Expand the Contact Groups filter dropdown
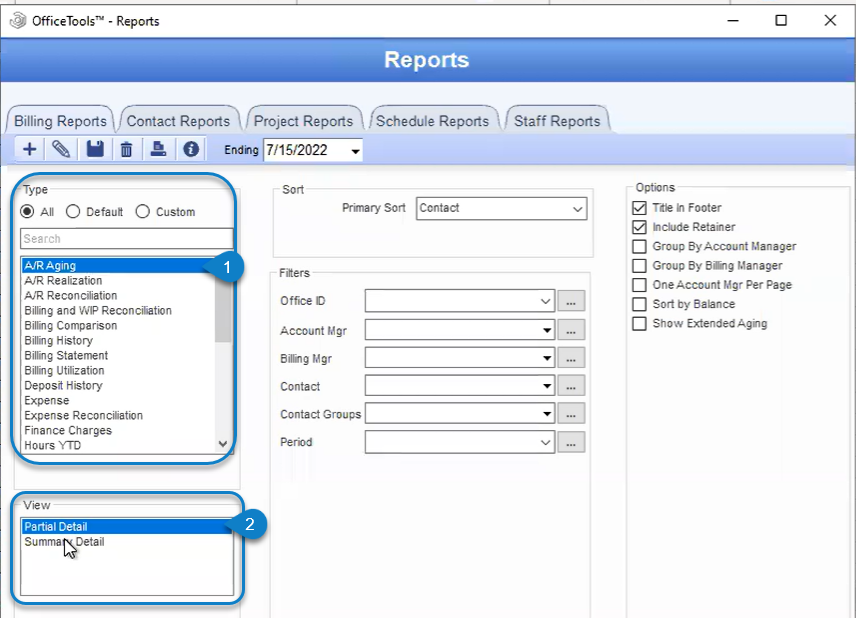Viewport: 856px width, 618px height. point(546,414)
